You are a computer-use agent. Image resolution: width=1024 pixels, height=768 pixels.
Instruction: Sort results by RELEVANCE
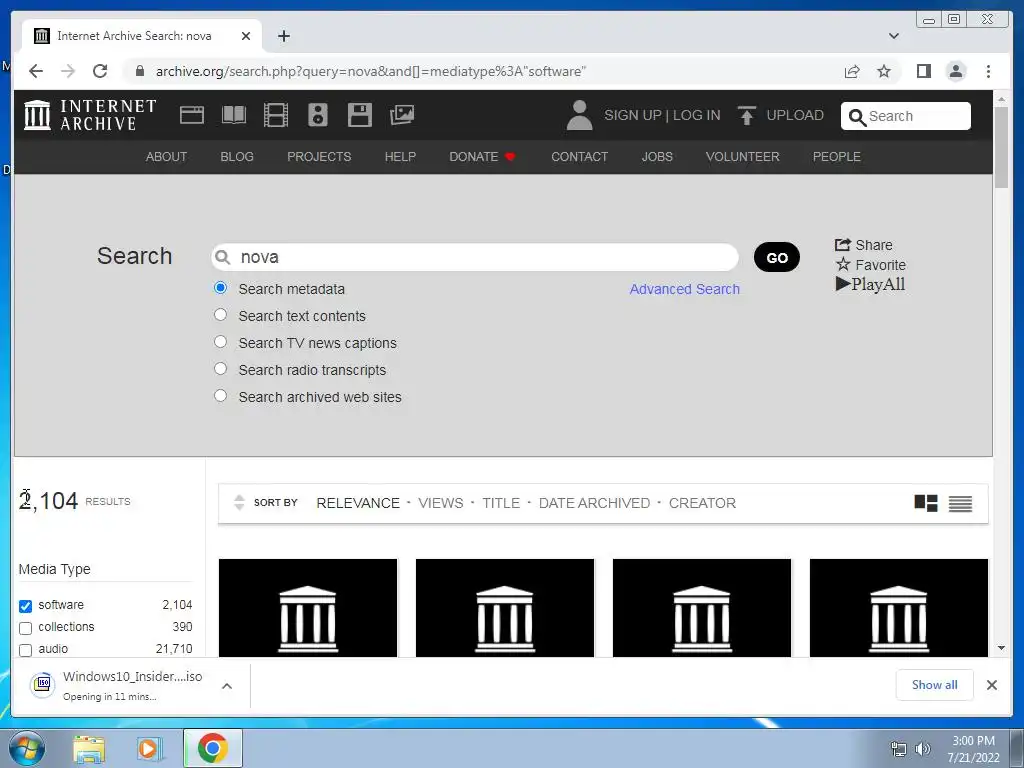coord(358,503)
